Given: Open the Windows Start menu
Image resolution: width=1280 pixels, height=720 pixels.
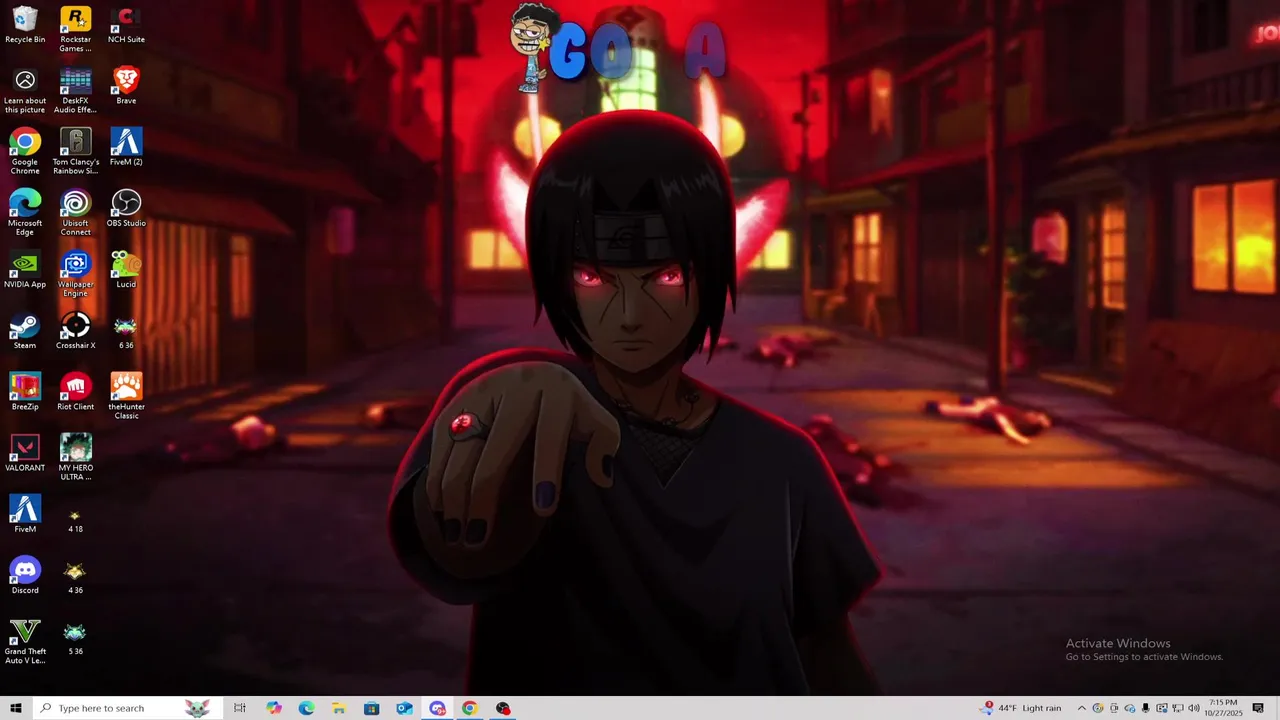Looking at the screenshot, I should 16,708.
